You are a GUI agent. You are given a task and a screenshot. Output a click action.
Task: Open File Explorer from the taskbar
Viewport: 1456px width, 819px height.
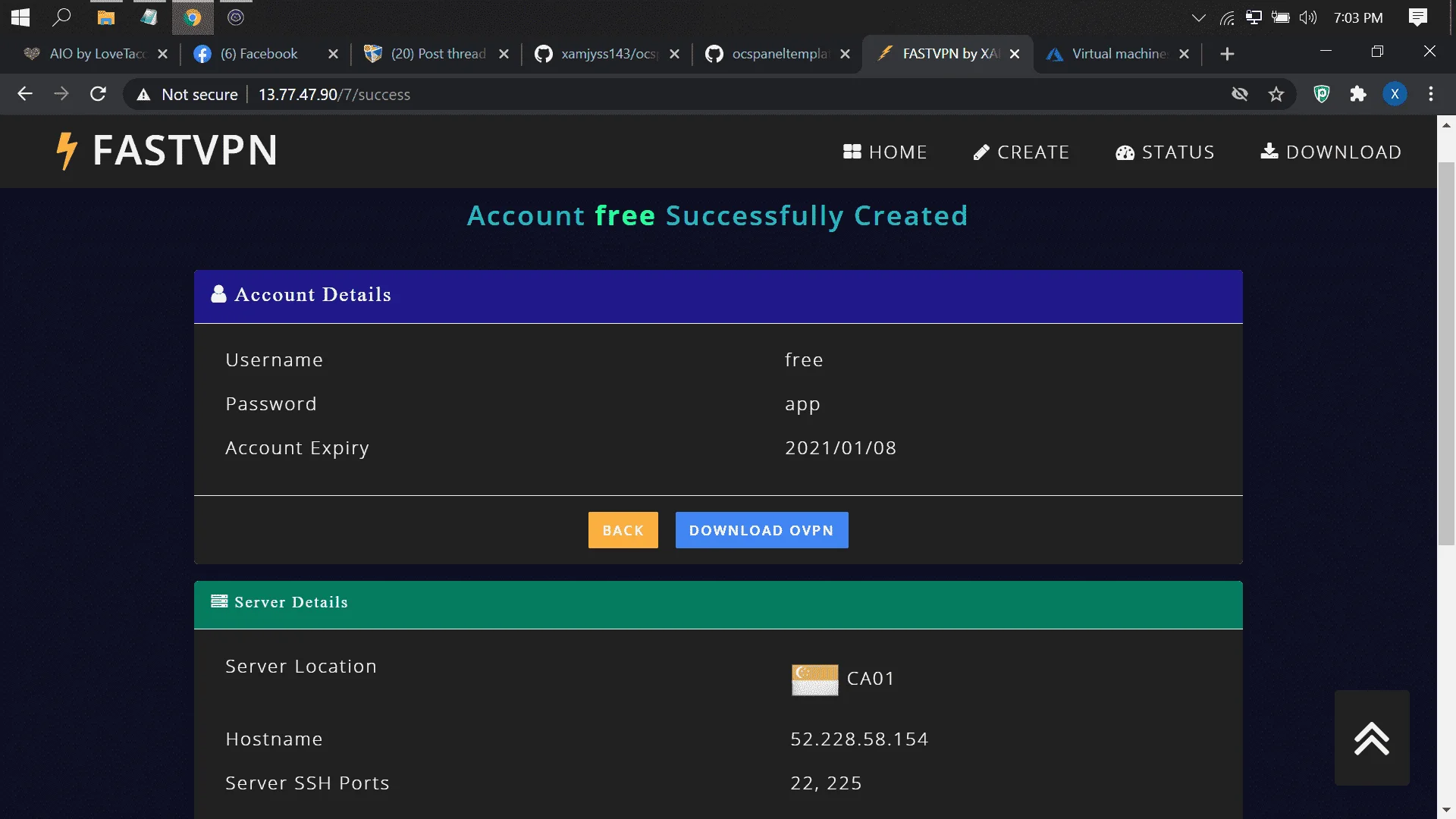[x=106, y=17]
